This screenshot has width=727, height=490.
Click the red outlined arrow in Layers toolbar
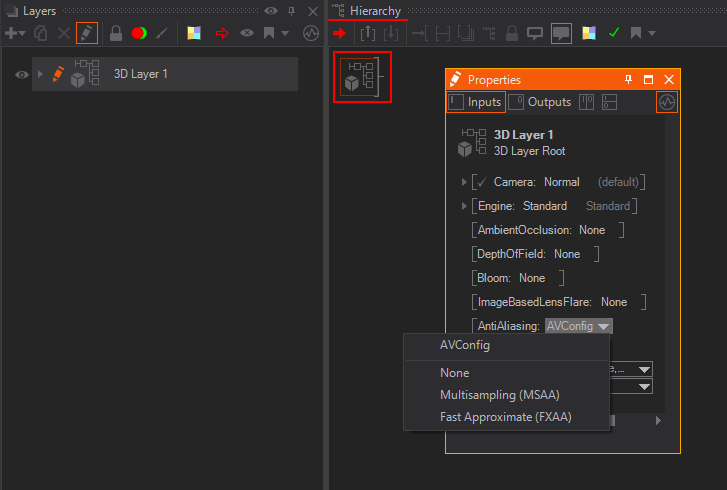point(222,33)
